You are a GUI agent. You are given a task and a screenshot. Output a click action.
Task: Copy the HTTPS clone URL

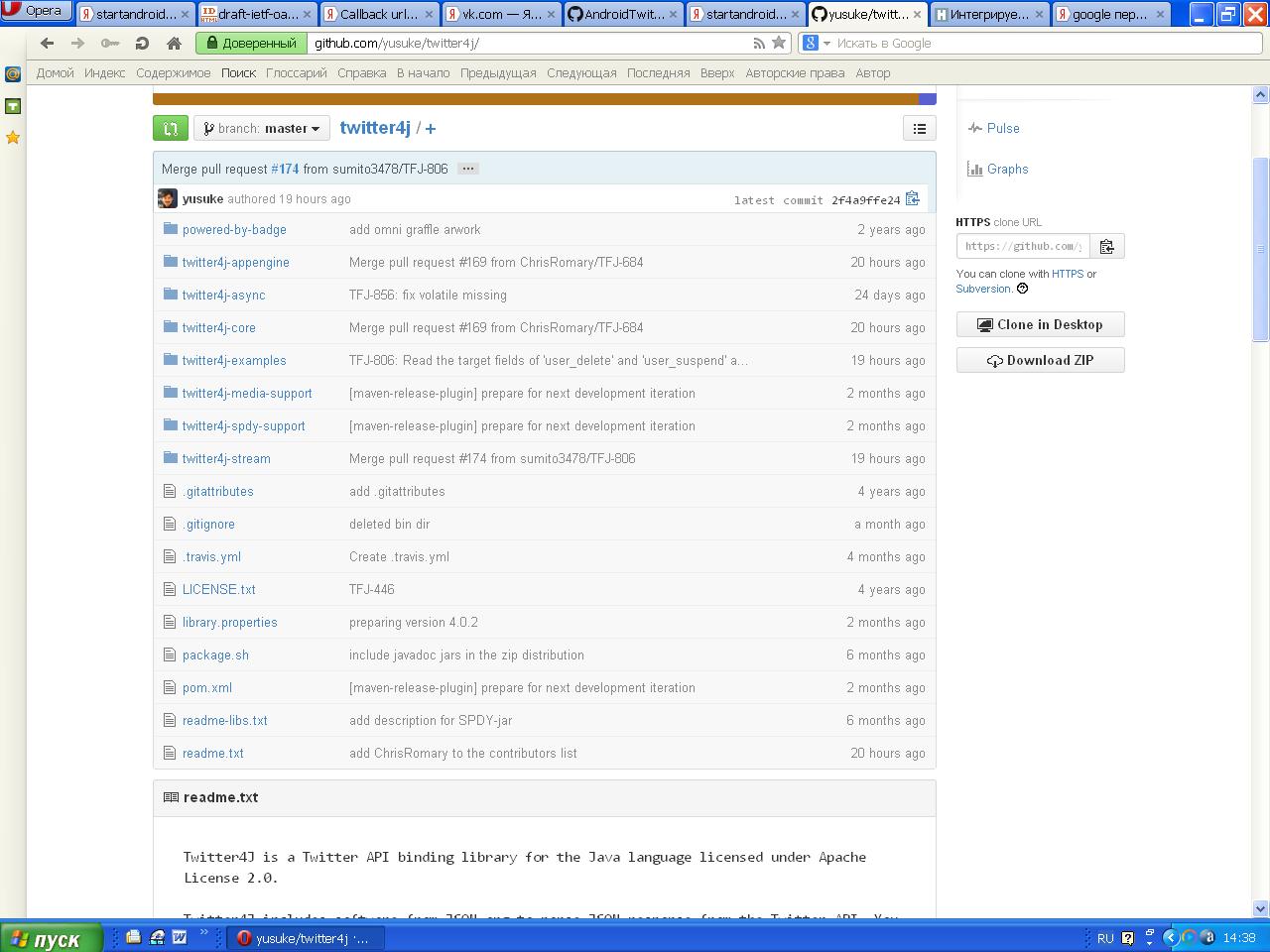1106,246
